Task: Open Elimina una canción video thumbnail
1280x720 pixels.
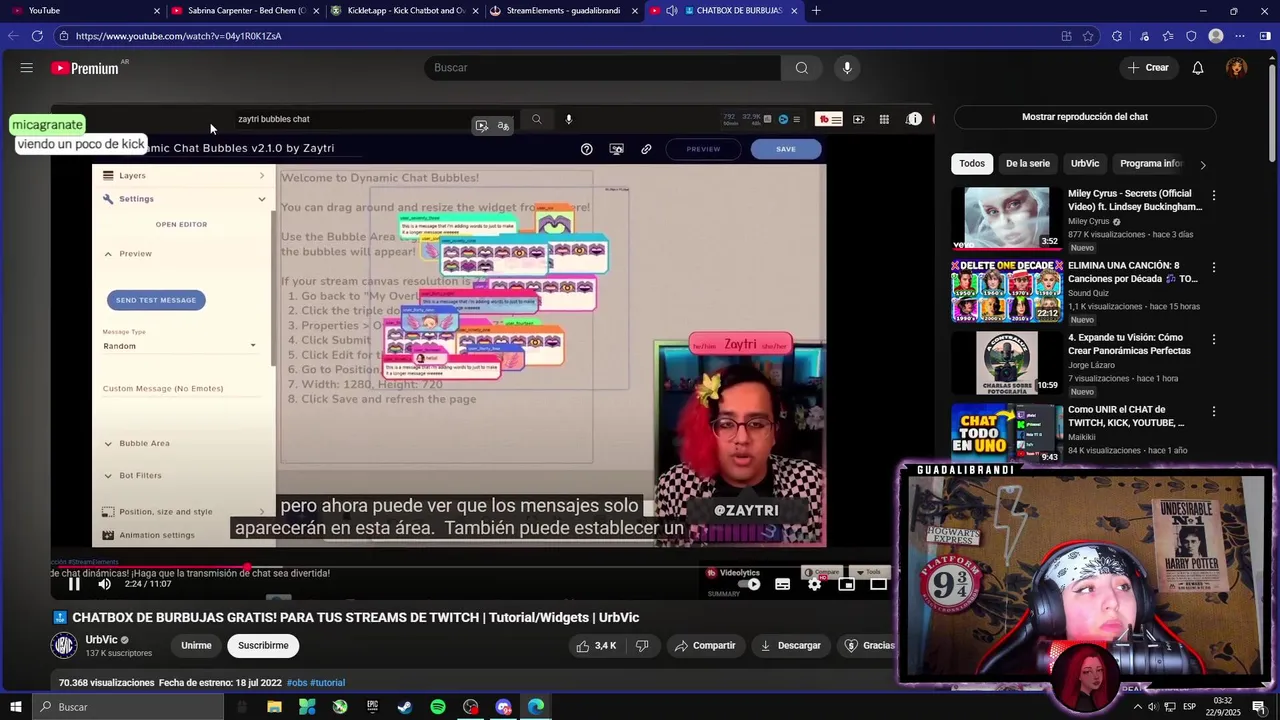Action: coord(1007,290)
